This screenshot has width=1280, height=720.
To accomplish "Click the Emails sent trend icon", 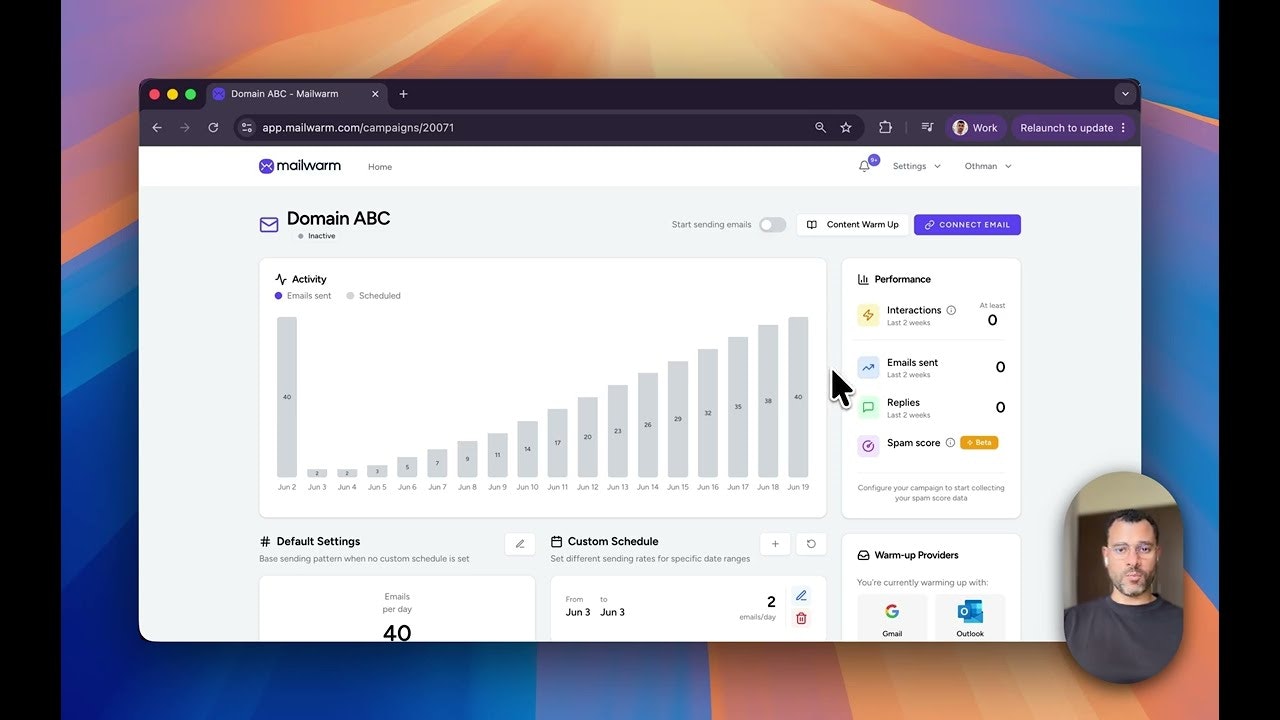I will click(x=868, y=367).
